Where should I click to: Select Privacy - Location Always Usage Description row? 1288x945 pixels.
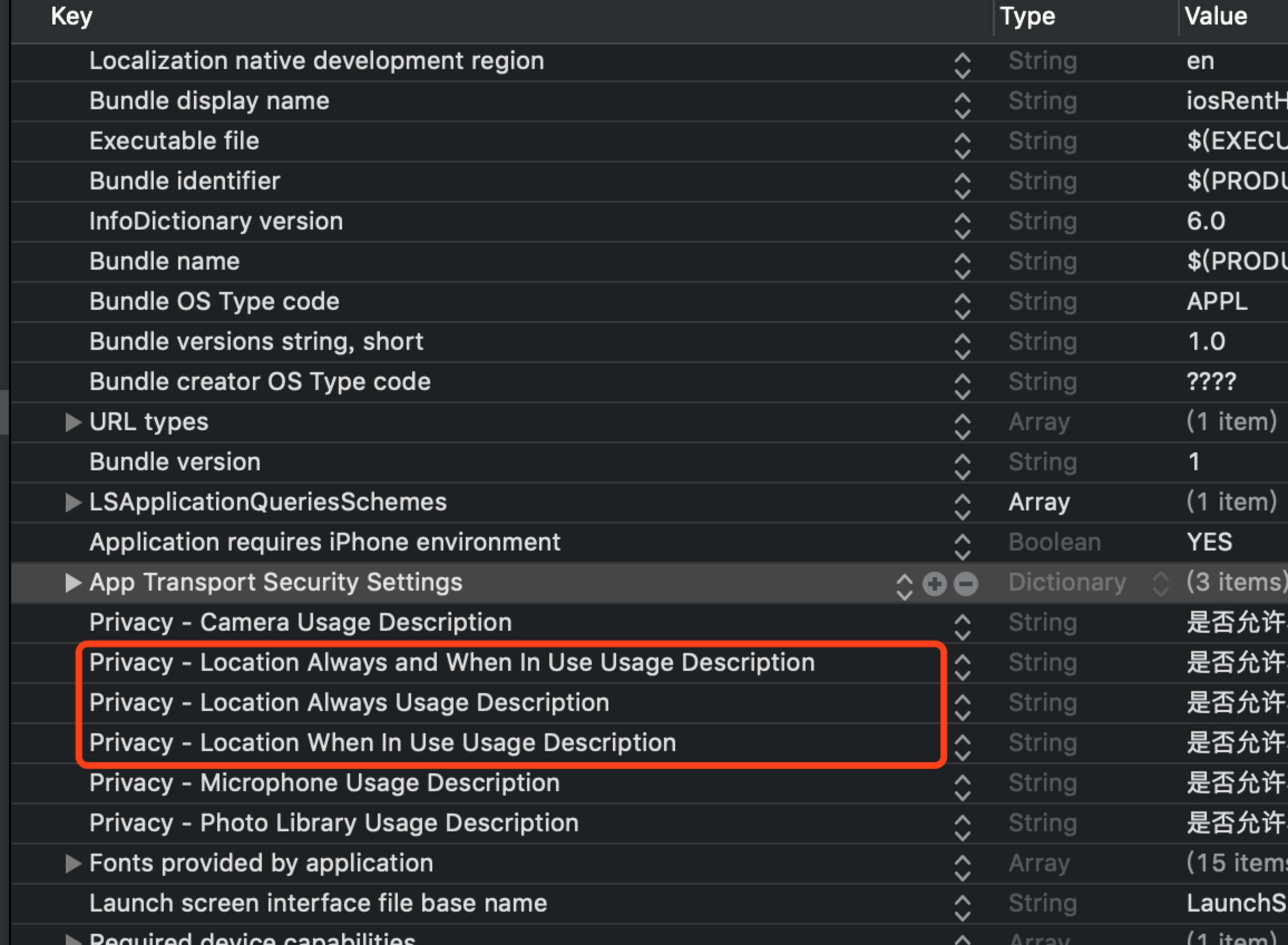349,703
